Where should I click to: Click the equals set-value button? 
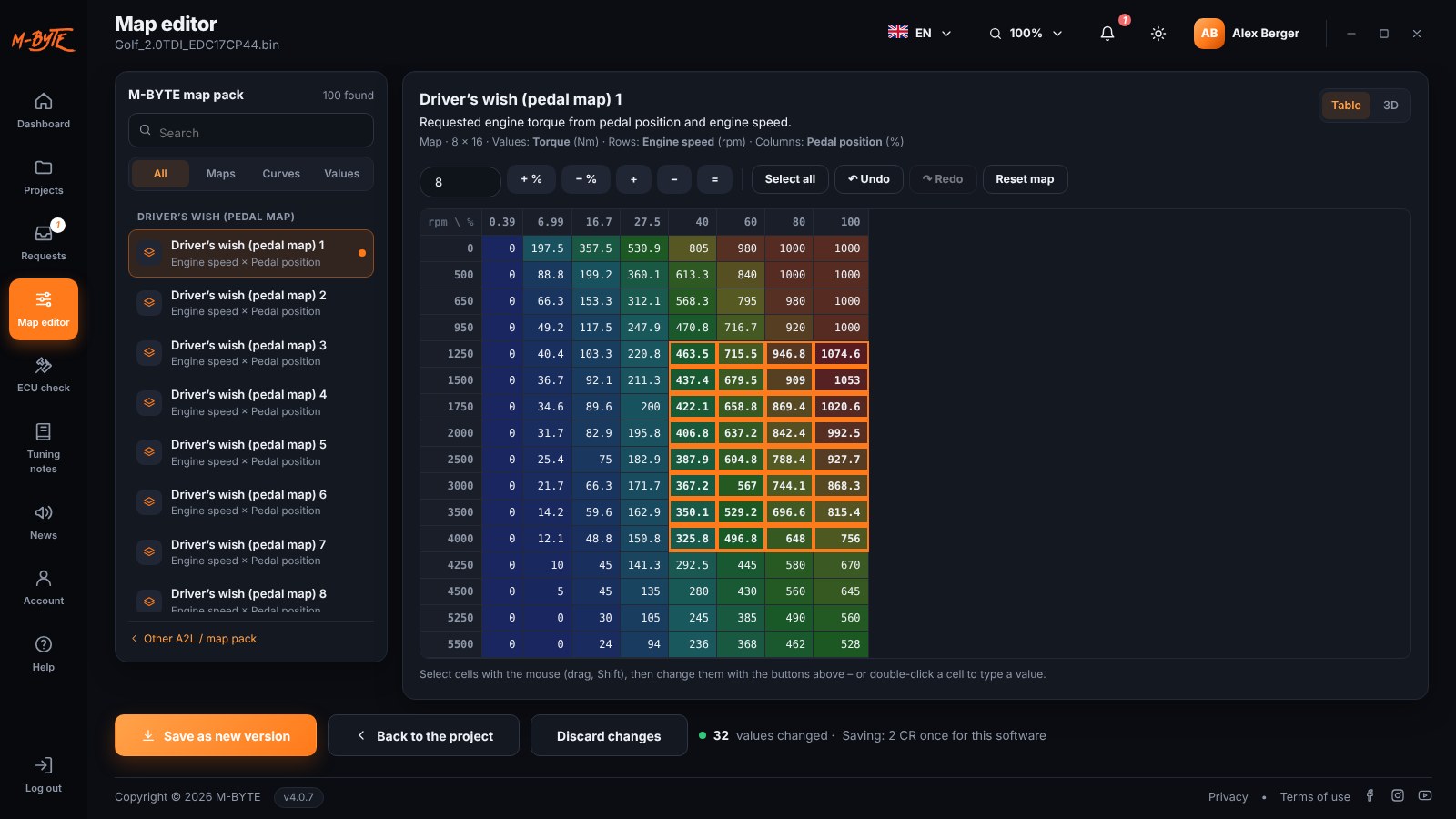[x=714, y=179]
